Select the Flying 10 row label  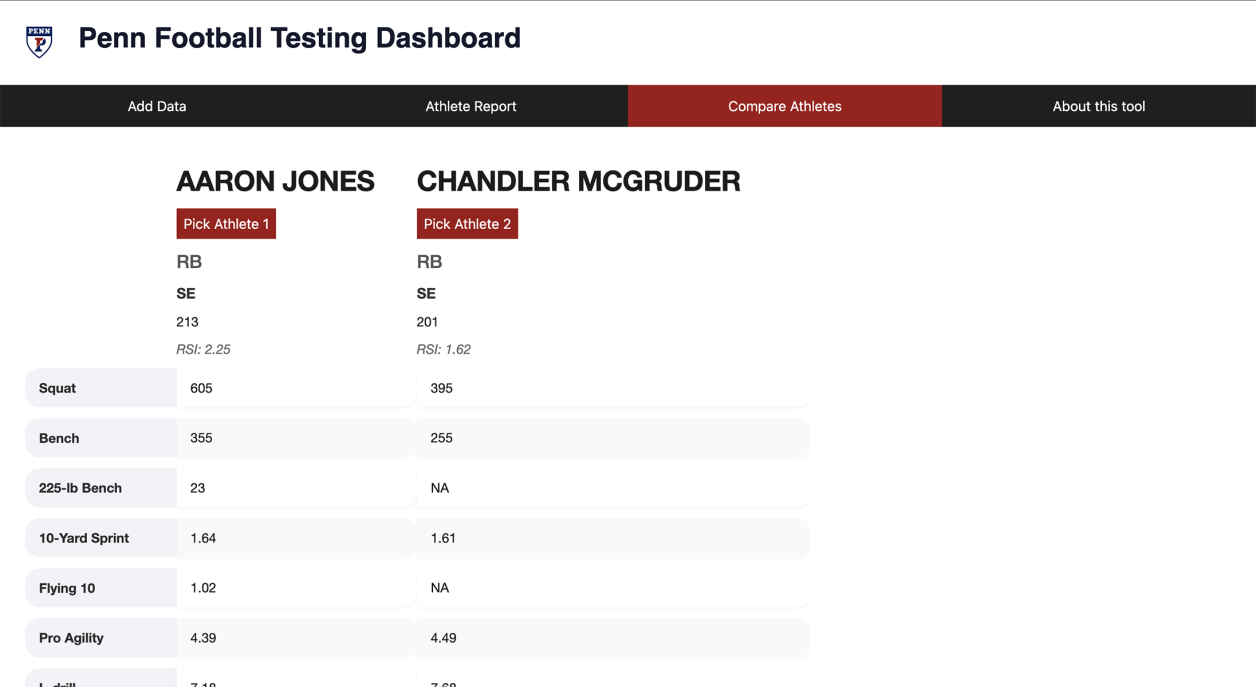click(67, 588)
